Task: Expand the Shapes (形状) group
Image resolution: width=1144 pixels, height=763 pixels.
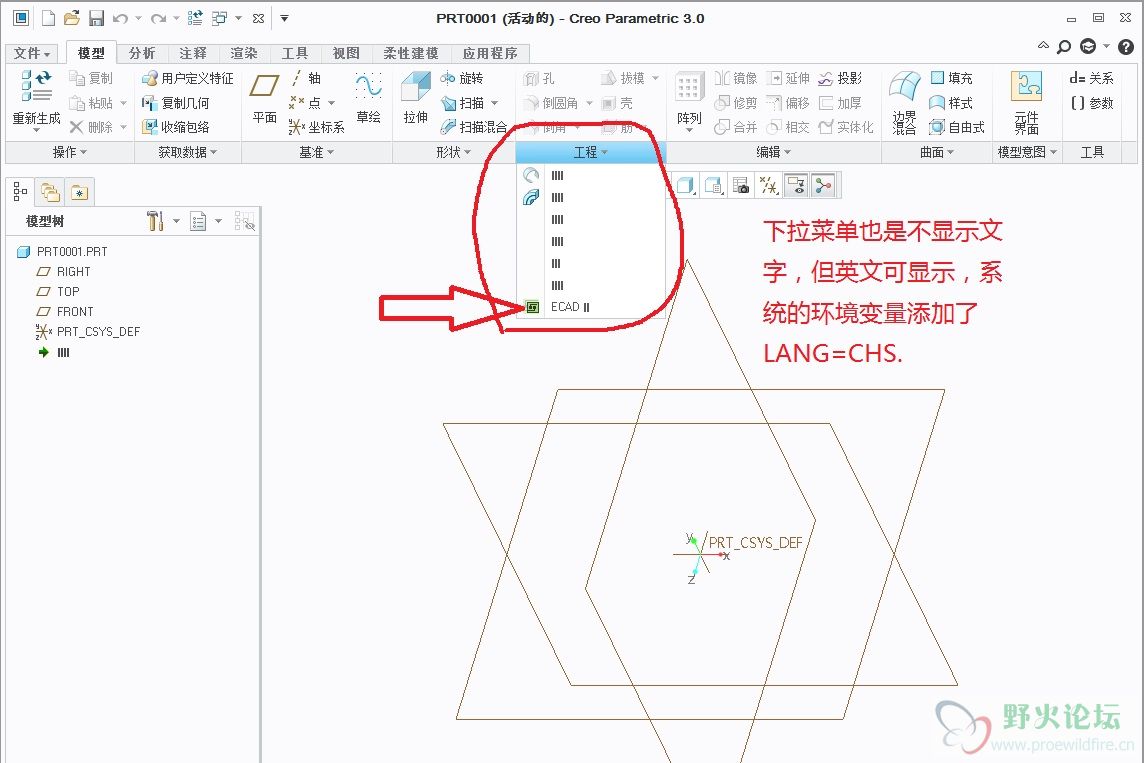Action: (453, 152)
